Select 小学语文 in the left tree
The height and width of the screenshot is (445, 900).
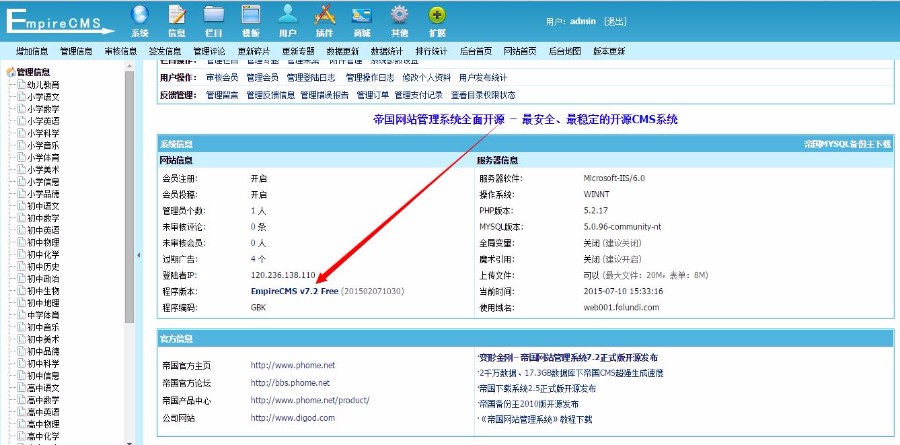[43, 97]
